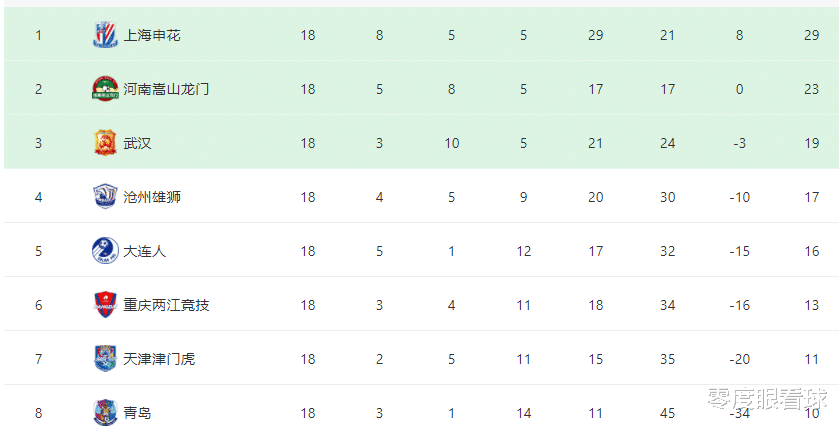Select the 大连人 team name

(x=144, y=251)
